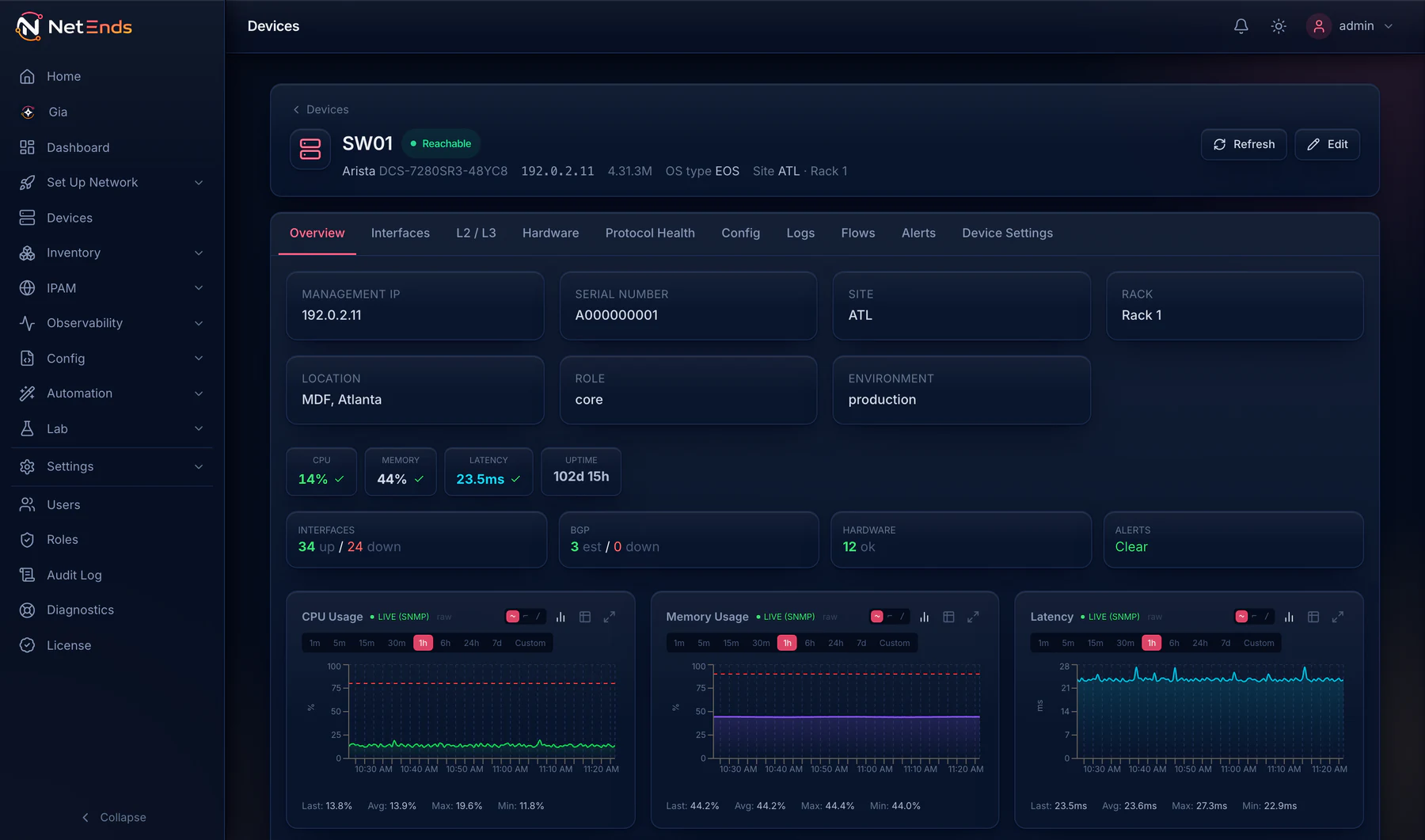Open the Flows tab
The width and height of the screenshot is (1425, 840).
coord(857,233)
